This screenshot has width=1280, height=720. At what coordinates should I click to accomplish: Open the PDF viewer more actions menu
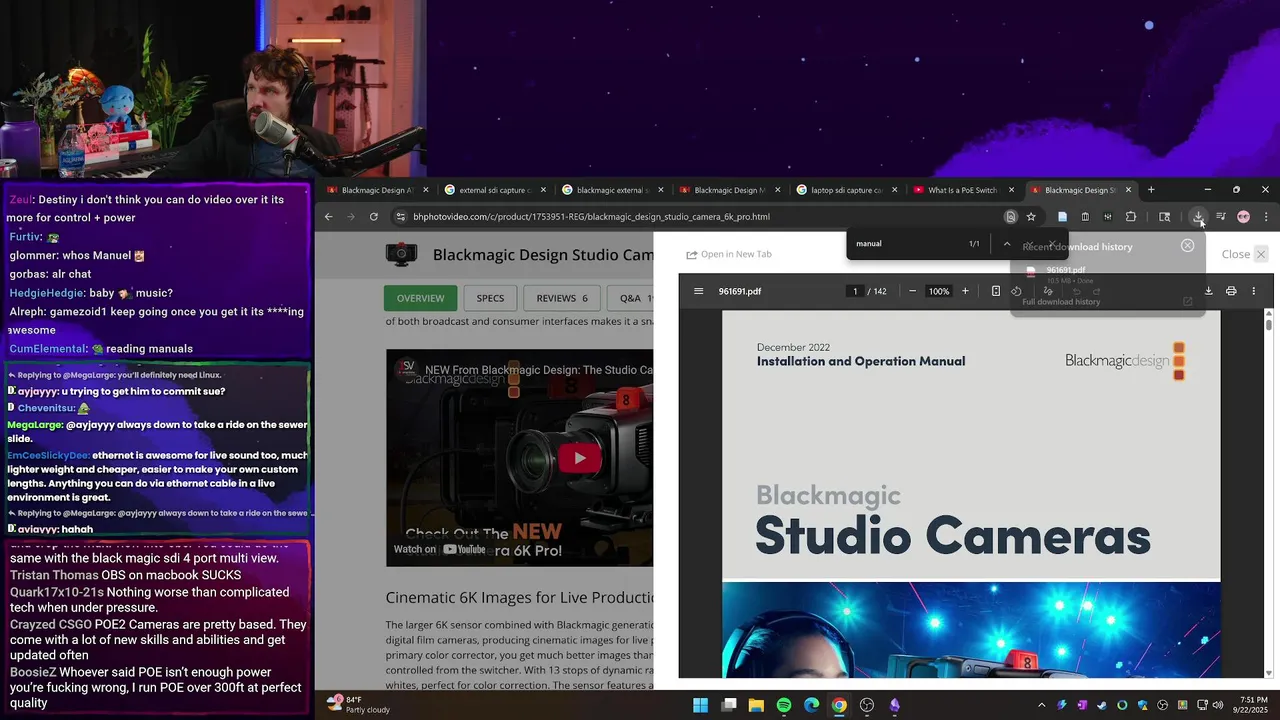click(1253, 291)
